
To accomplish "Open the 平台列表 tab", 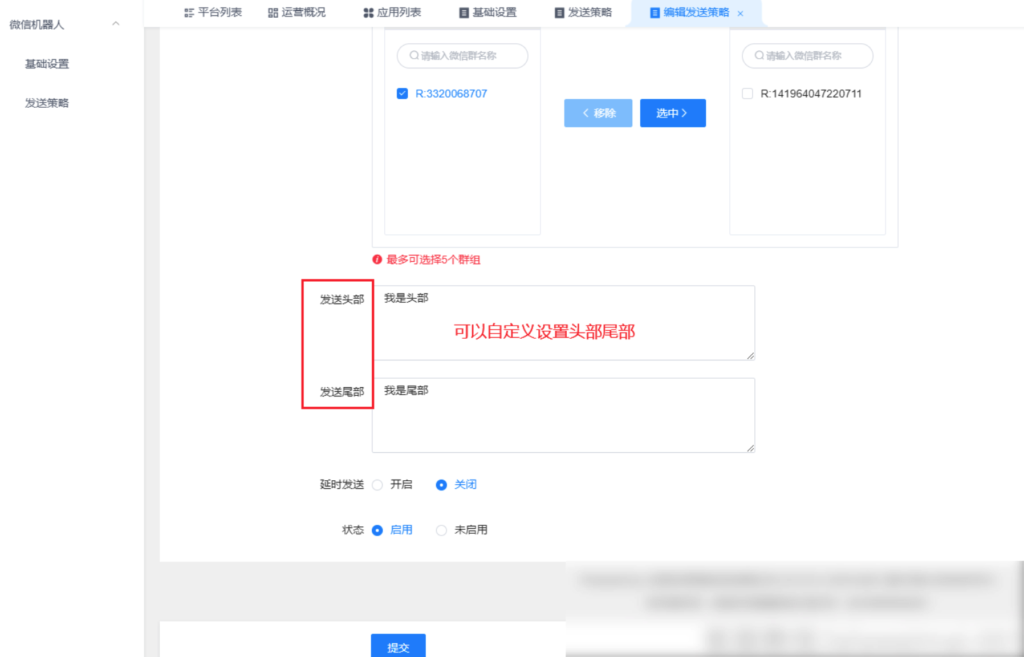I will (214, 13).
